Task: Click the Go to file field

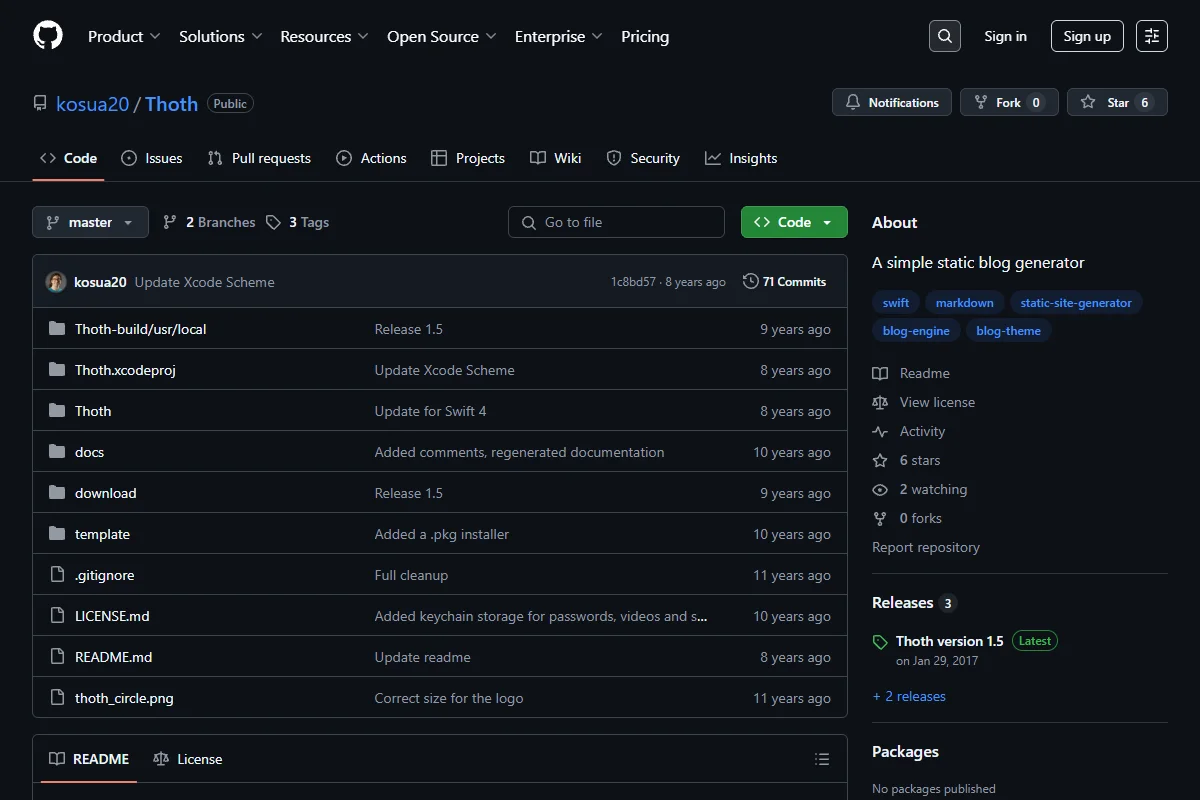Action: coord(616,222)
